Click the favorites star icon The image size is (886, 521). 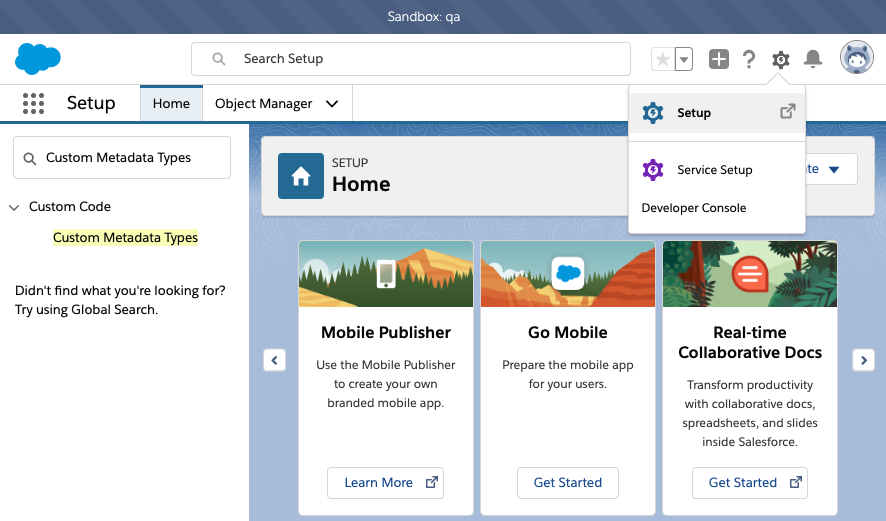tap(663, 59)
